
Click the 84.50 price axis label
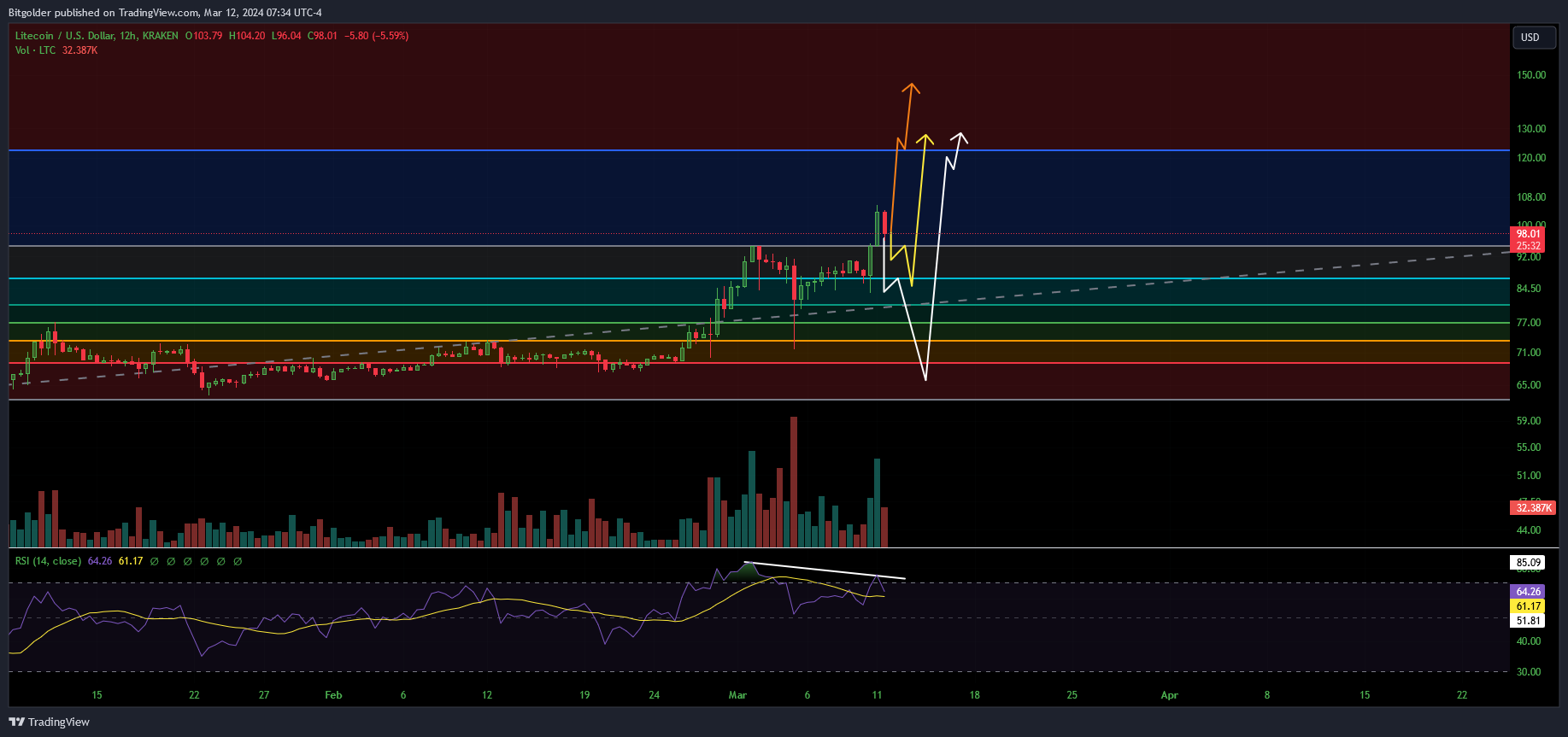pyautogui.click(x=1529, y=289)
